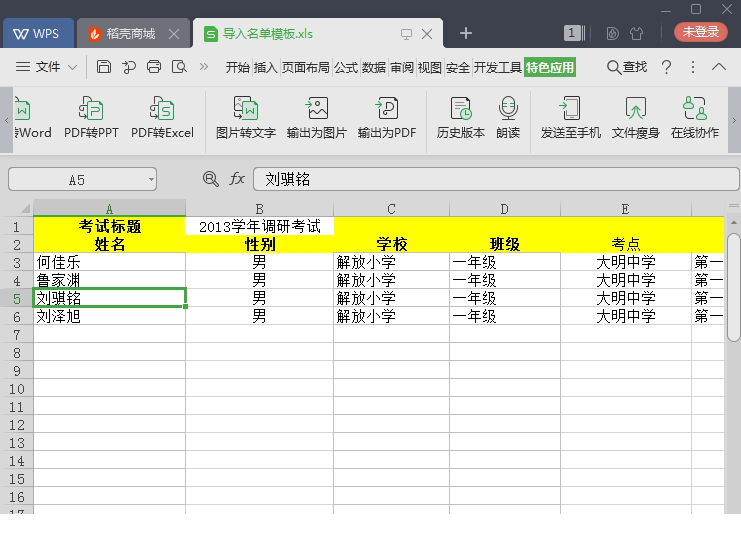Click the circular icon left of shirt icon
The width and height of the screenshot is (741, 534).
click(612, 34)
